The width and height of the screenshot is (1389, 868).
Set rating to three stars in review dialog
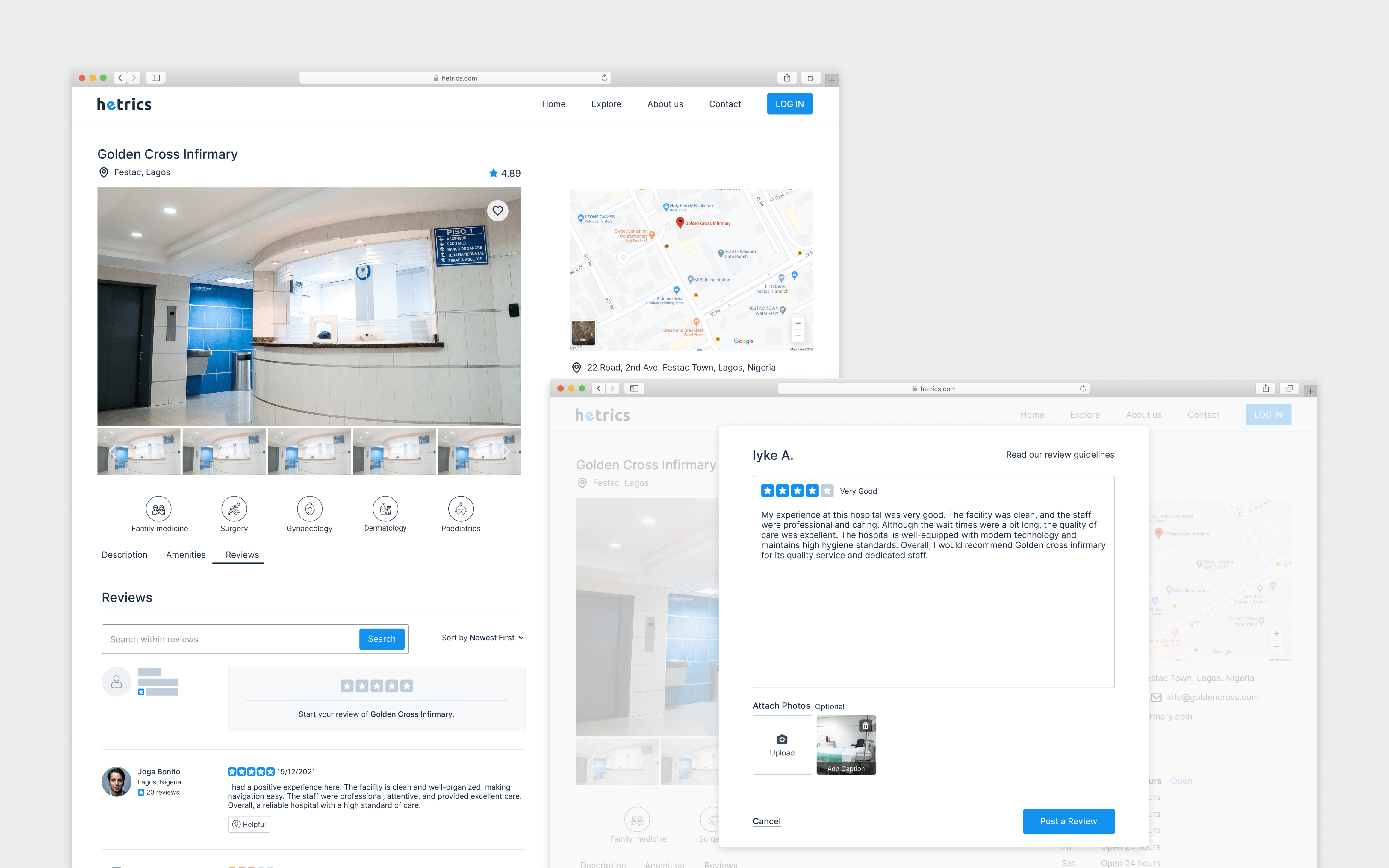[x=797, y=491]
